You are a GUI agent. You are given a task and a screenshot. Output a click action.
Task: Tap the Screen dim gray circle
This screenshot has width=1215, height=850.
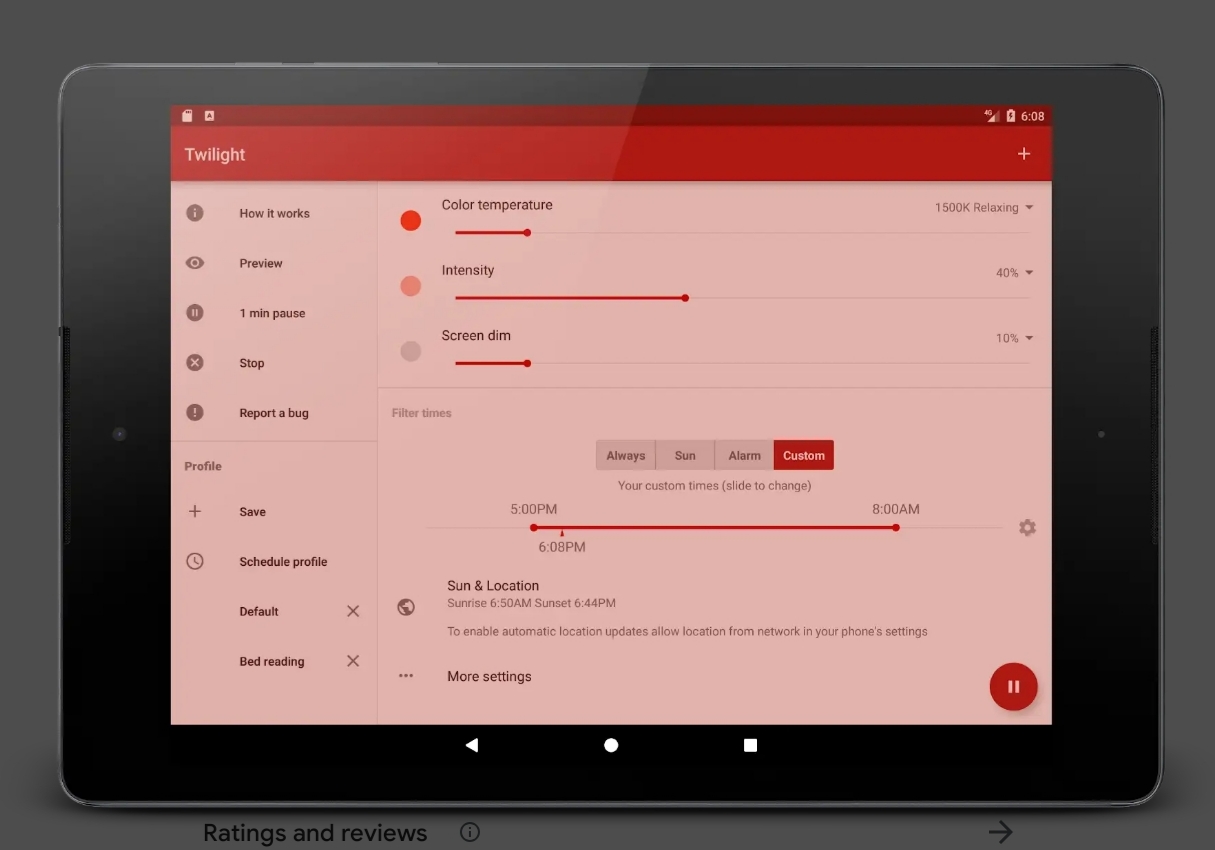[x=411, y=351]
